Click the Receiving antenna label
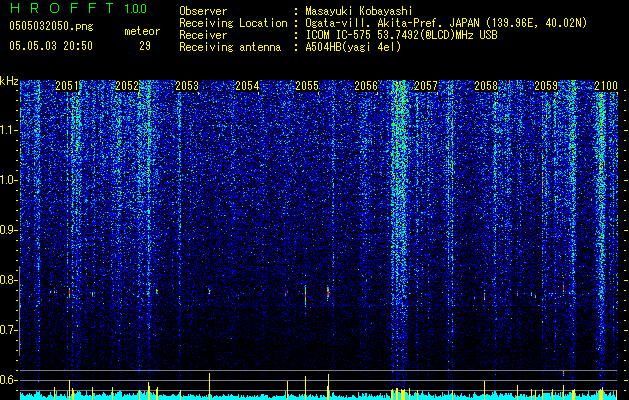 click(230, 47)
